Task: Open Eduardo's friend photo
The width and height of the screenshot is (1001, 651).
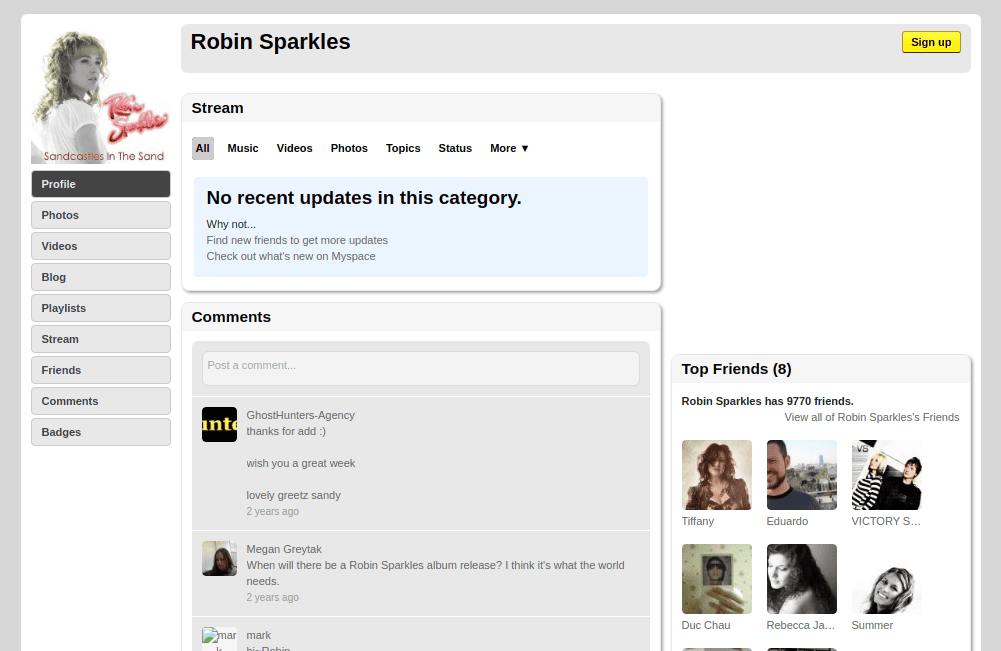Action: 801,475
